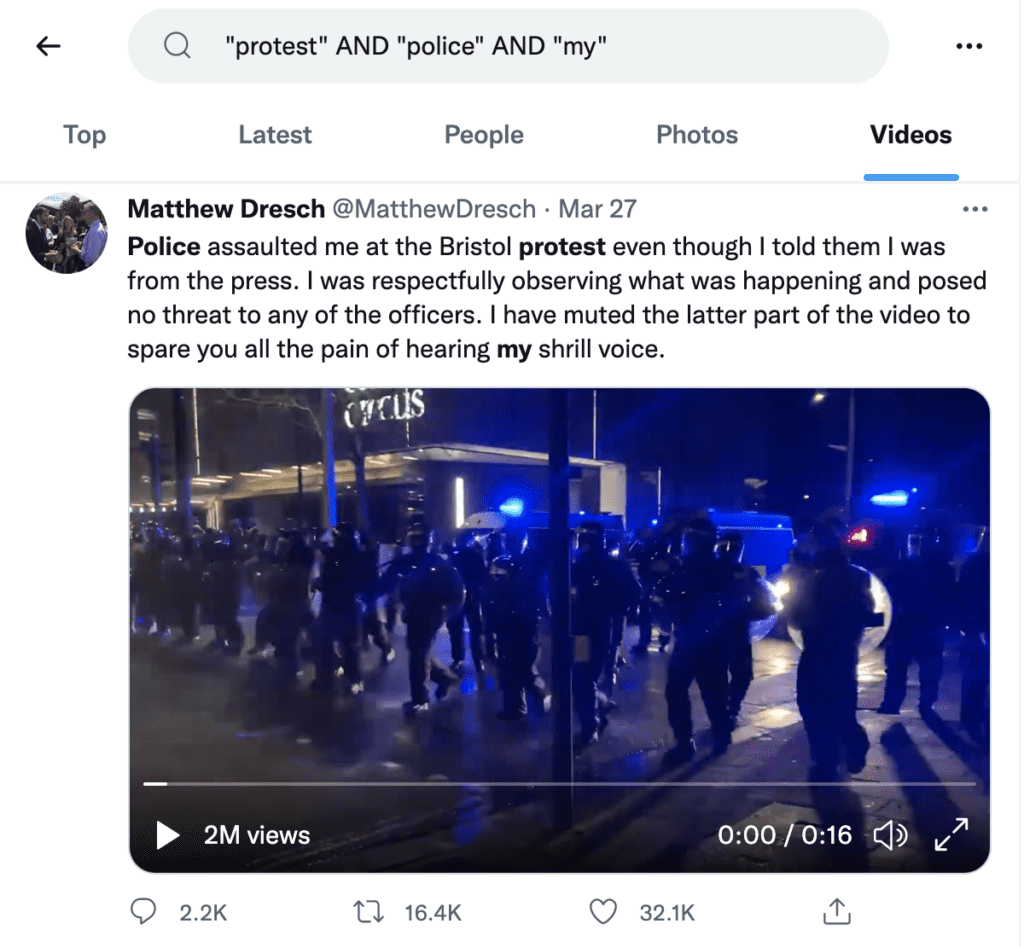Open the Photos tab
Image resolution: width=1024 pixels, height=947 pixels.
697,135
